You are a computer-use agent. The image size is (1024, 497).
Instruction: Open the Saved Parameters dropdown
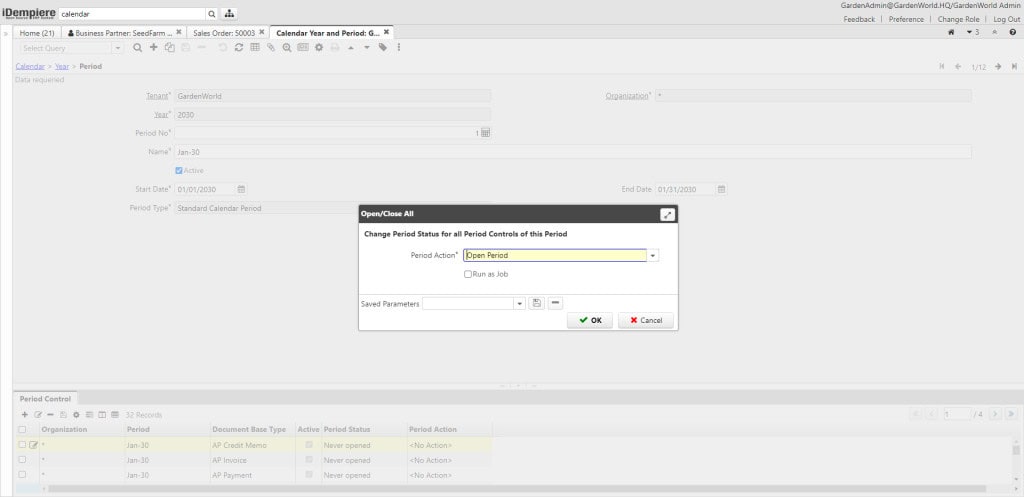click(x=519, y=303)
